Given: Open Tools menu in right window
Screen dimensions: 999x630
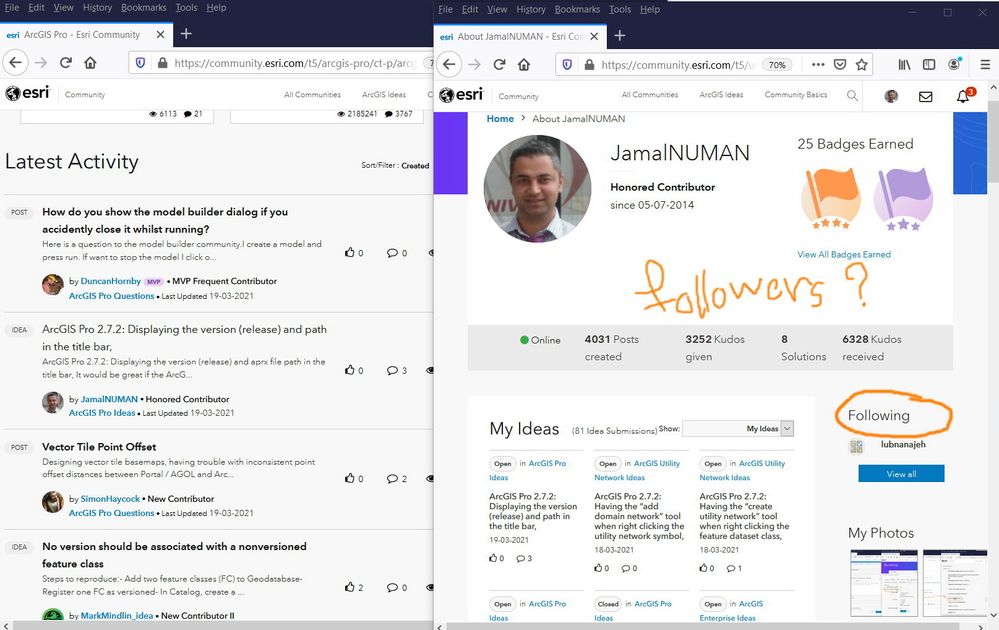Looking at the screenshot, I should pyautogui.click(x=620, y=10).
